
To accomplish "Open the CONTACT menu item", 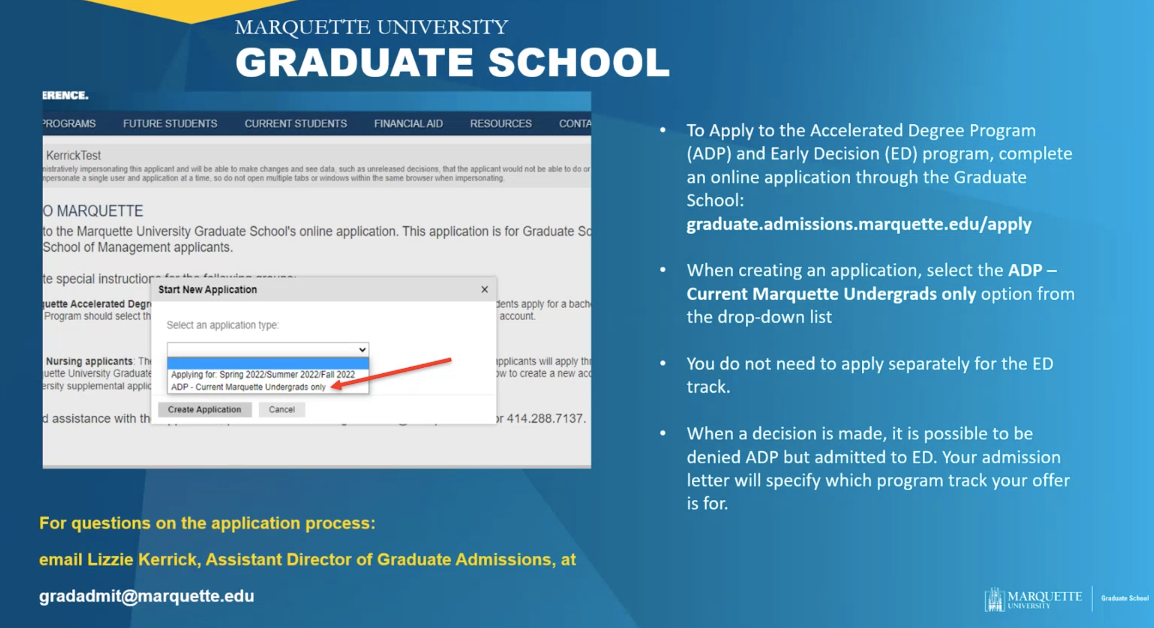I will [x=575, y=124].
